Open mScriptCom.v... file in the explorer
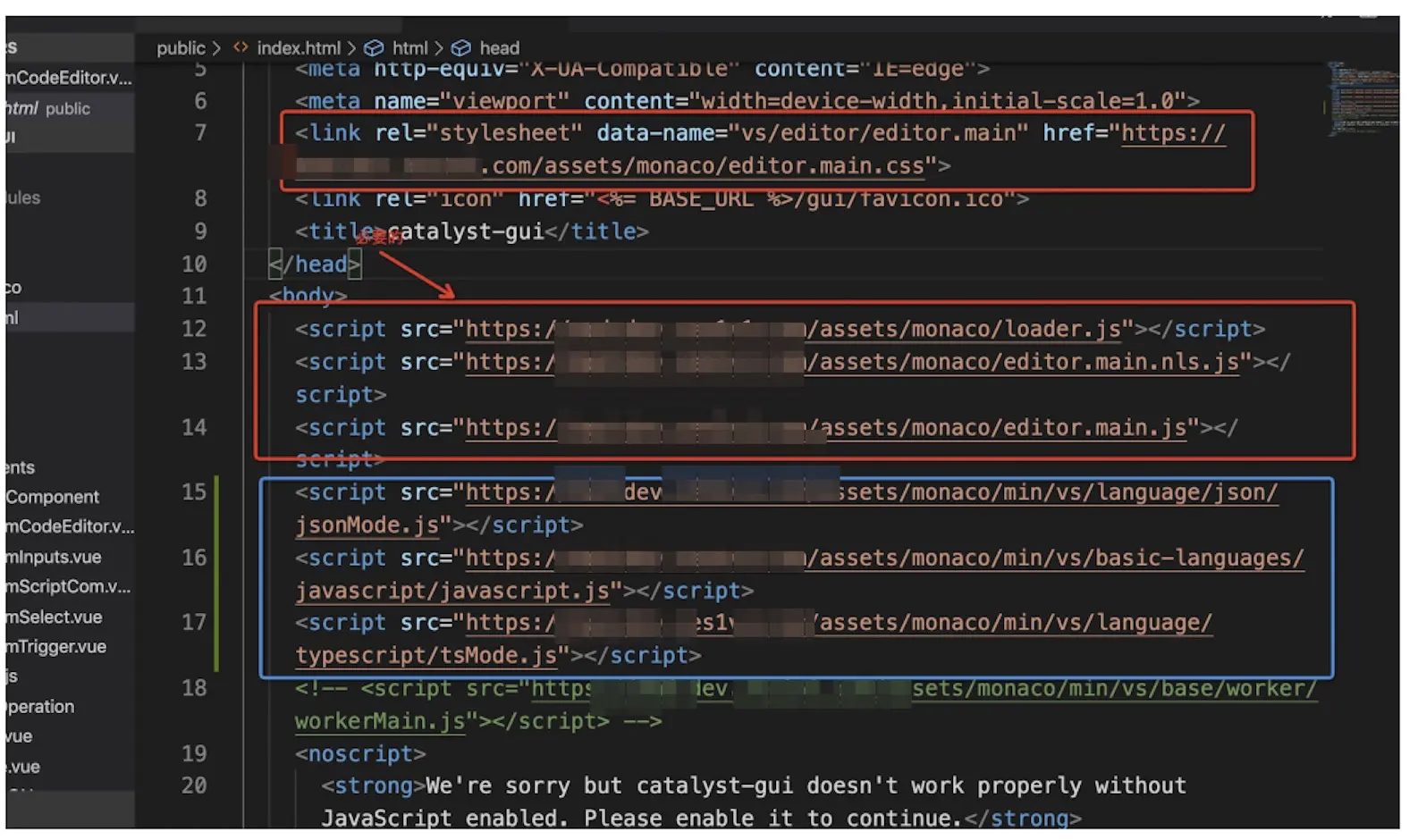Screen dimensions: 1418x840 (68, 586)
